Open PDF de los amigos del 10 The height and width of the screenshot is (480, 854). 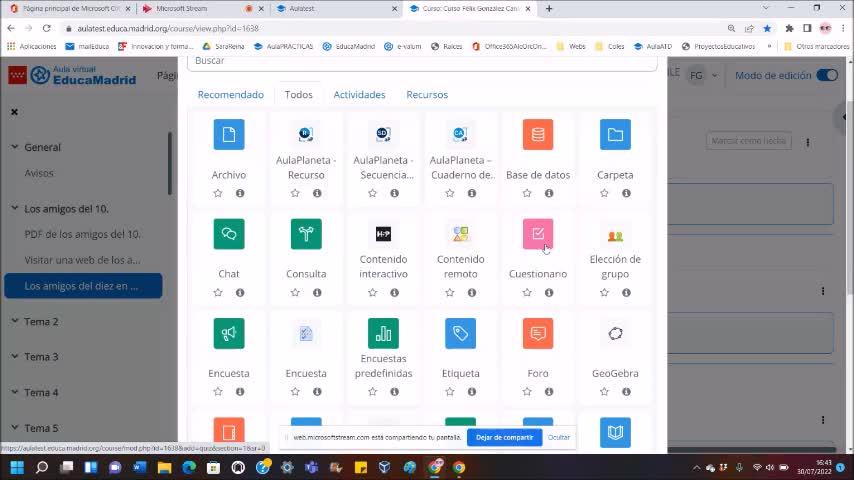point(82,234)
